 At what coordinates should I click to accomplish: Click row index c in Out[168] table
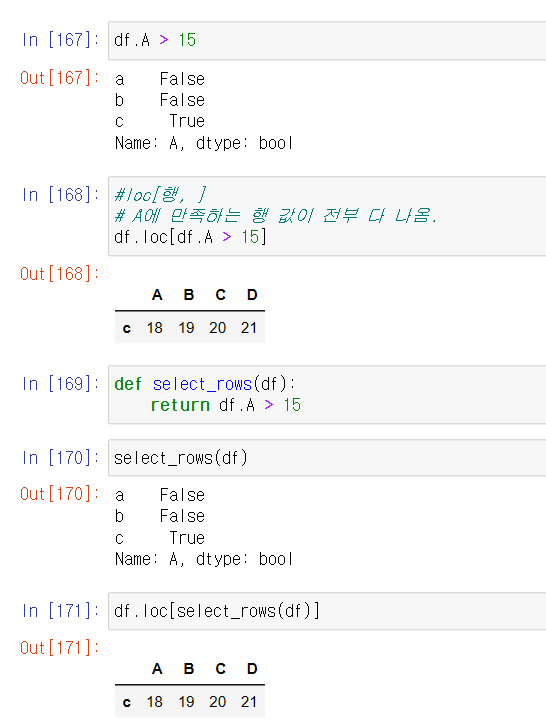[x=126, y=328]
